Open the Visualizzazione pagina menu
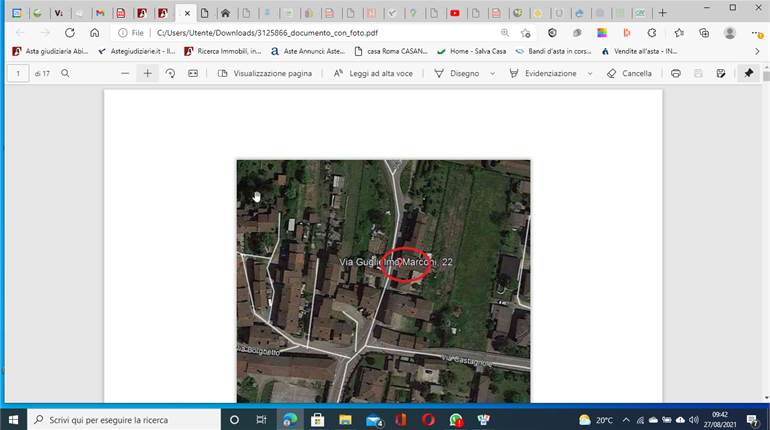 pos(265,73)
